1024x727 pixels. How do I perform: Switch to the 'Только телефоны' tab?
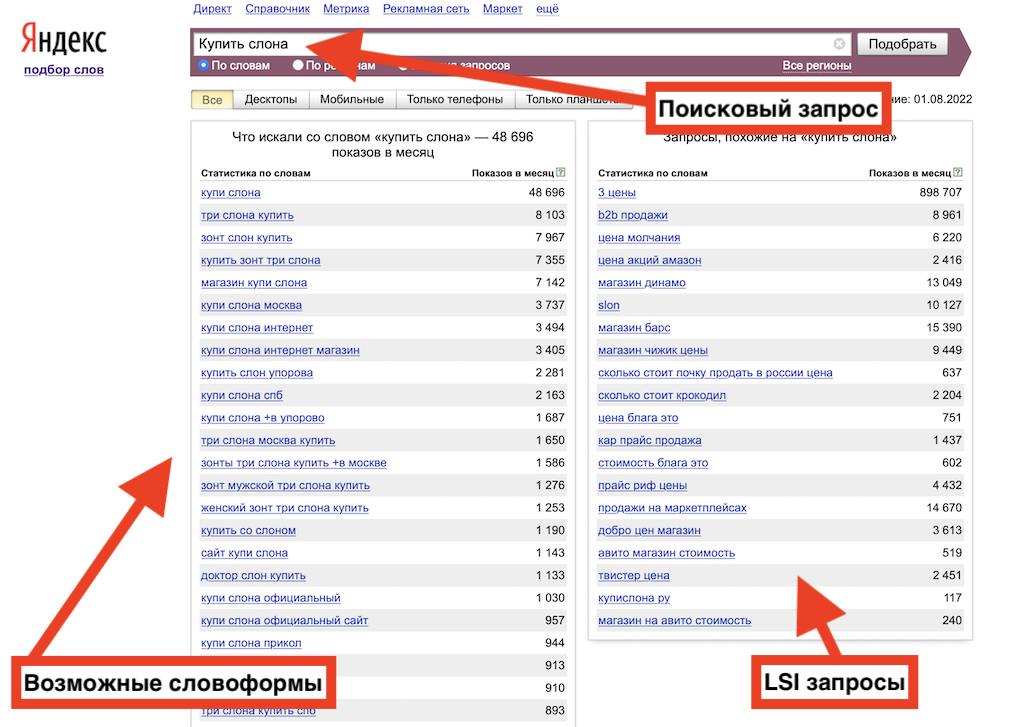coord(455,99)
